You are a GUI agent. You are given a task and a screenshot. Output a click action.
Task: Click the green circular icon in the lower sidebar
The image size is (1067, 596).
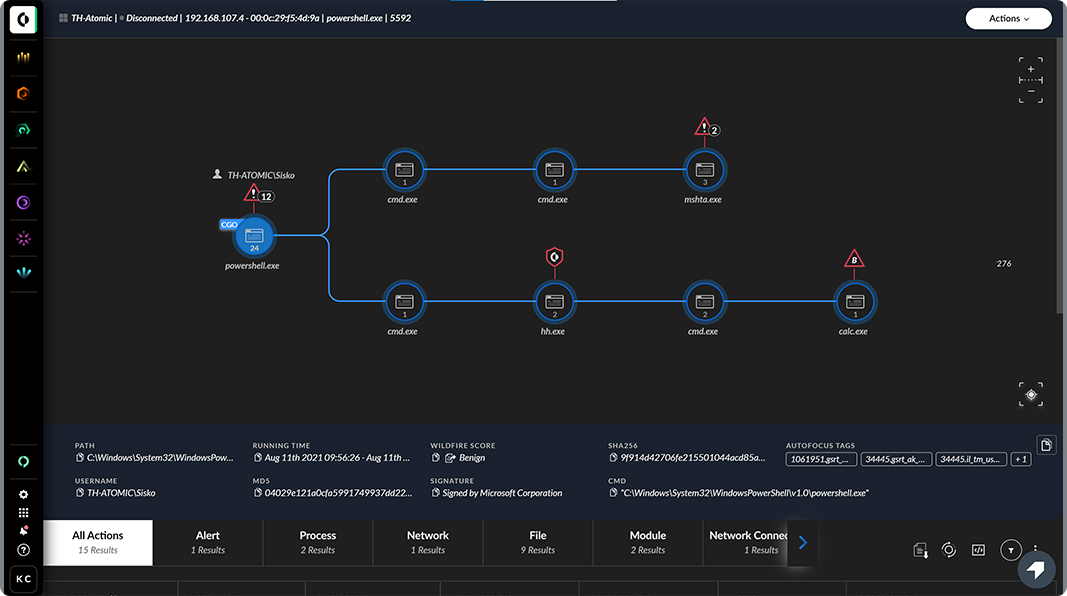23,460
